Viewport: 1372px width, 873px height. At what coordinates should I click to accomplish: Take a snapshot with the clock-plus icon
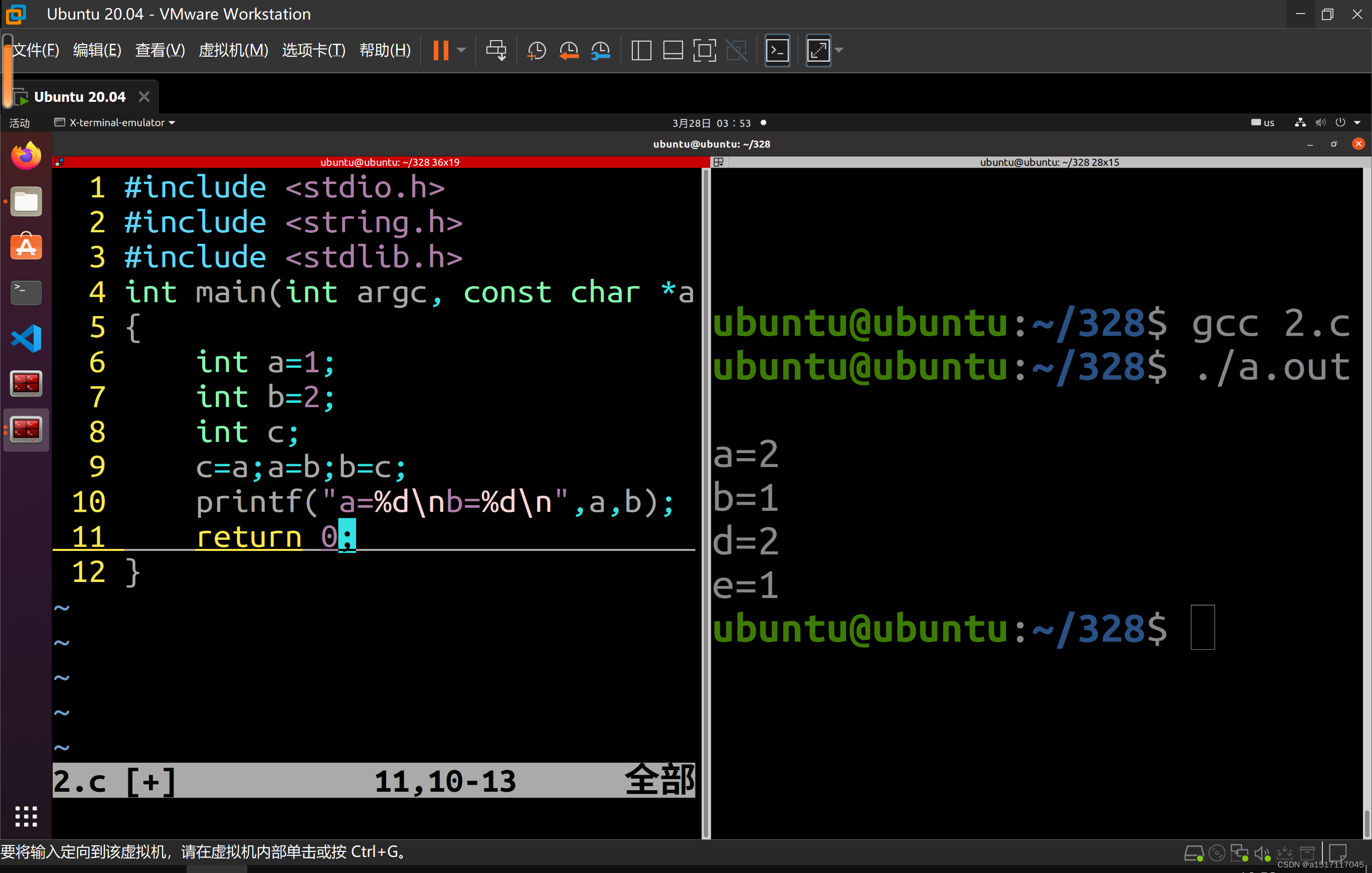coord(536,50)
